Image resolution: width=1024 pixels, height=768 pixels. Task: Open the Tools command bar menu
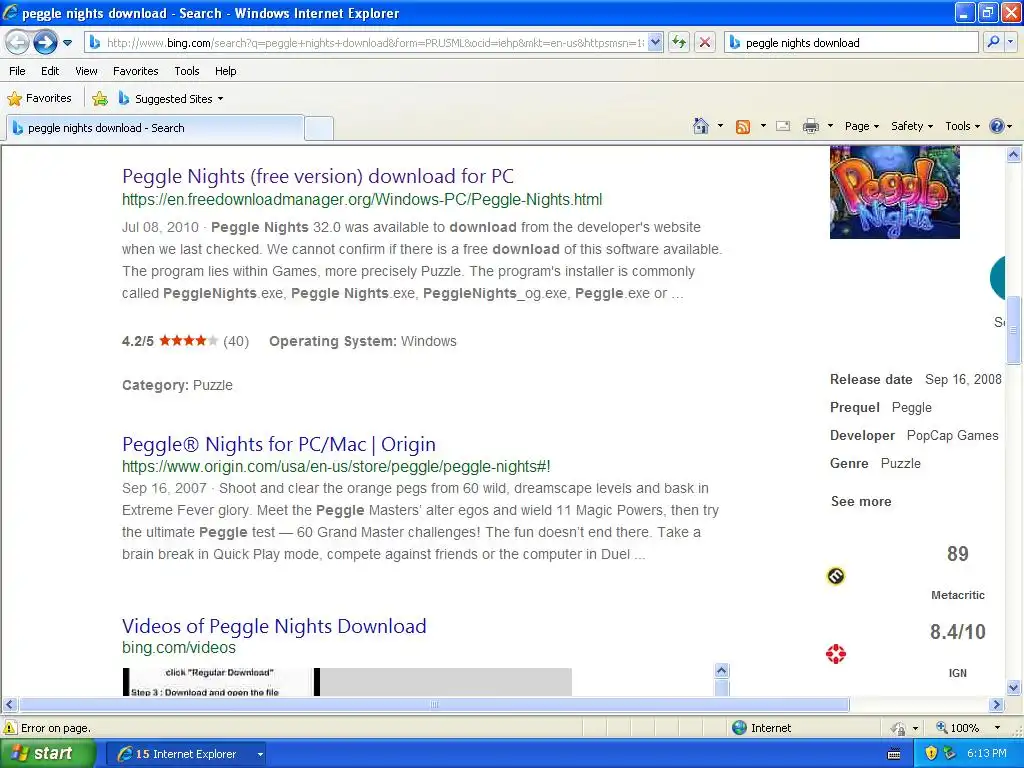pos(962,126)
